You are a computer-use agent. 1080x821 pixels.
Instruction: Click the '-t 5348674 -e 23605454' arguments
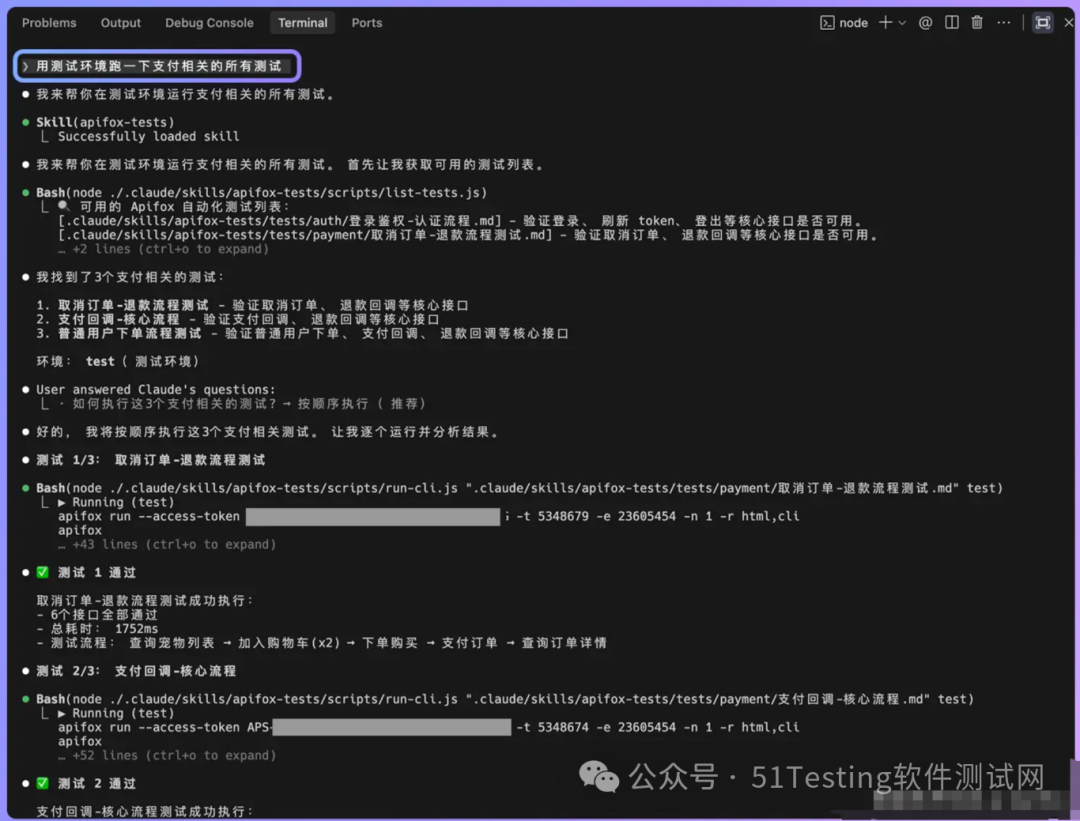(x=596, y=727)
